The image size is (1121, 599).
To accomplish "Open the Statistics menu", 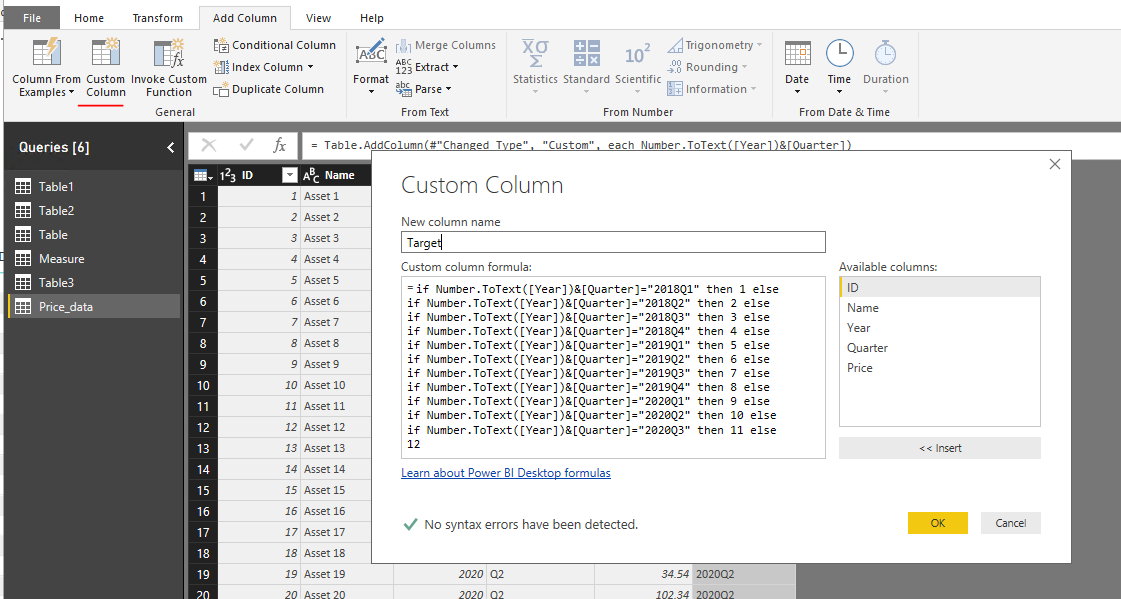I will click(535, 64).
